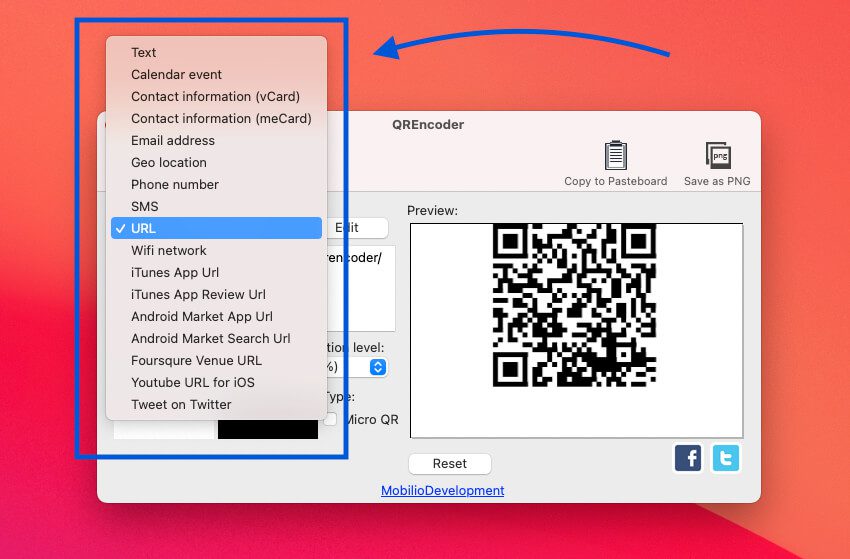Choose Tweet on Twitter option
Image resolution: width=850 pixels, height=559 pixels.
pyautogui.click(x=216, y=404)
